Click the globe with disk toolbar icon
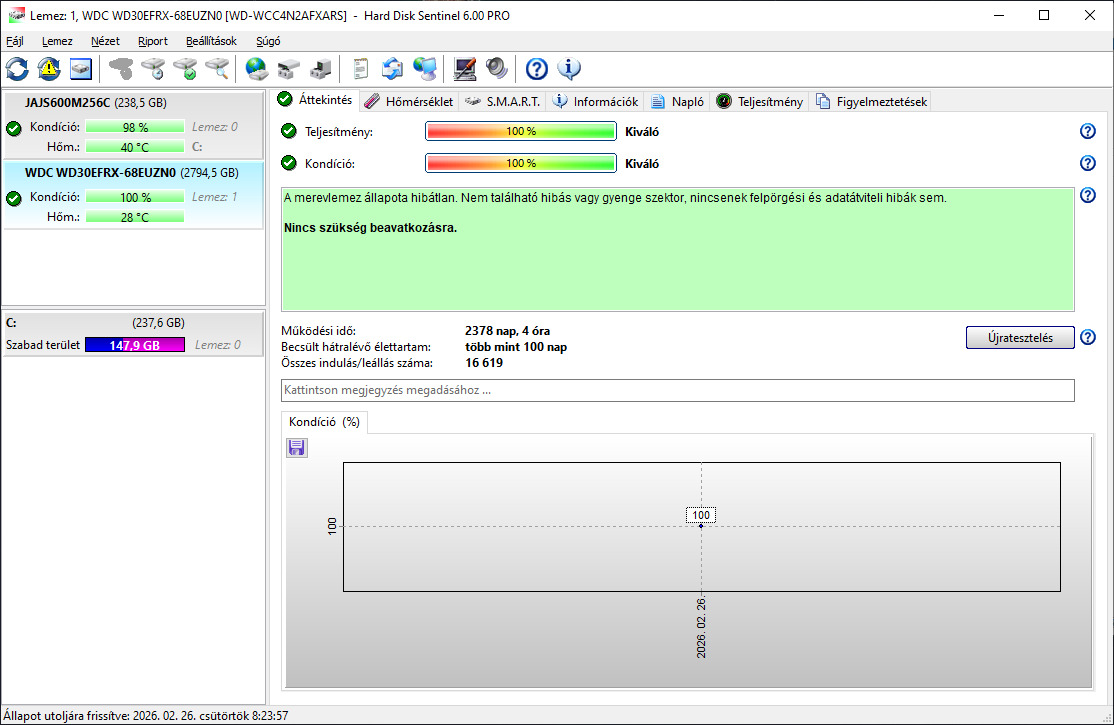Viewport: 1114px width, 725px height. [x=257, y=69]
